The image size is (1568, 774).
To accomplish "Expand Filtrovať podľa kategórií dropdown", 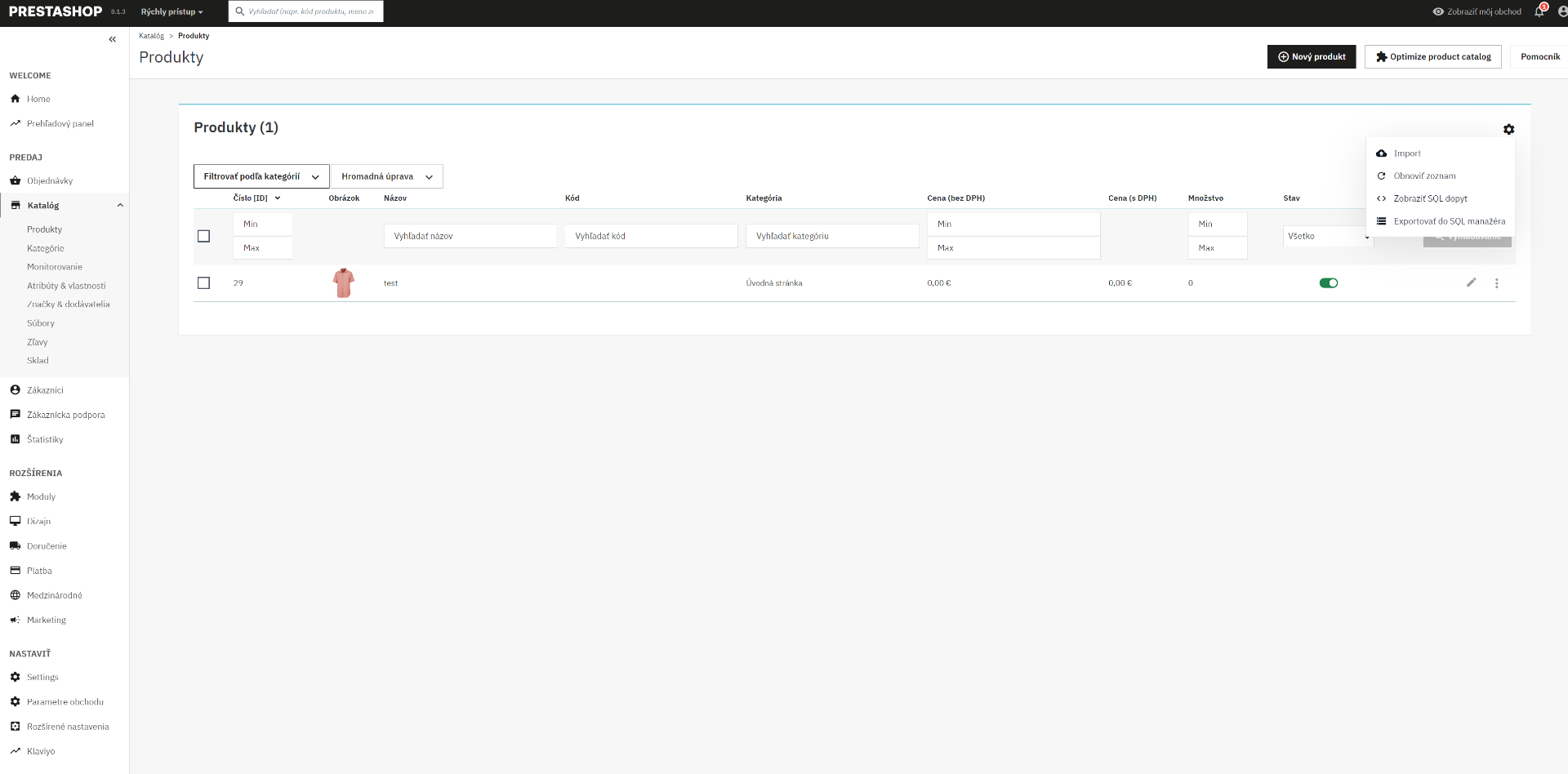I will point(261,176).
